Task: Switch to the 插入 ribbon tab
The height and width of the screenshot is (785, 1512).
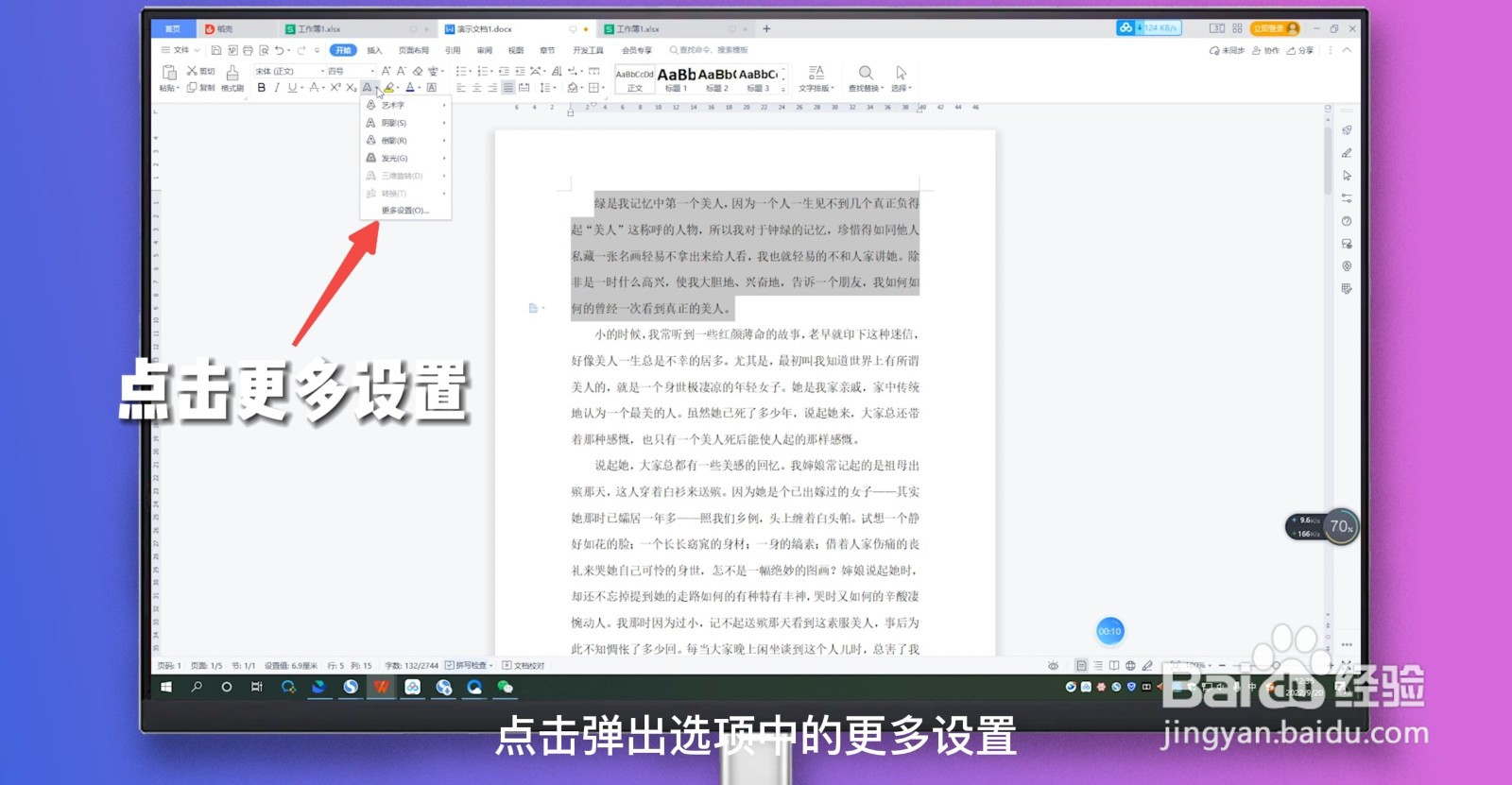Action: click(374, 50)
